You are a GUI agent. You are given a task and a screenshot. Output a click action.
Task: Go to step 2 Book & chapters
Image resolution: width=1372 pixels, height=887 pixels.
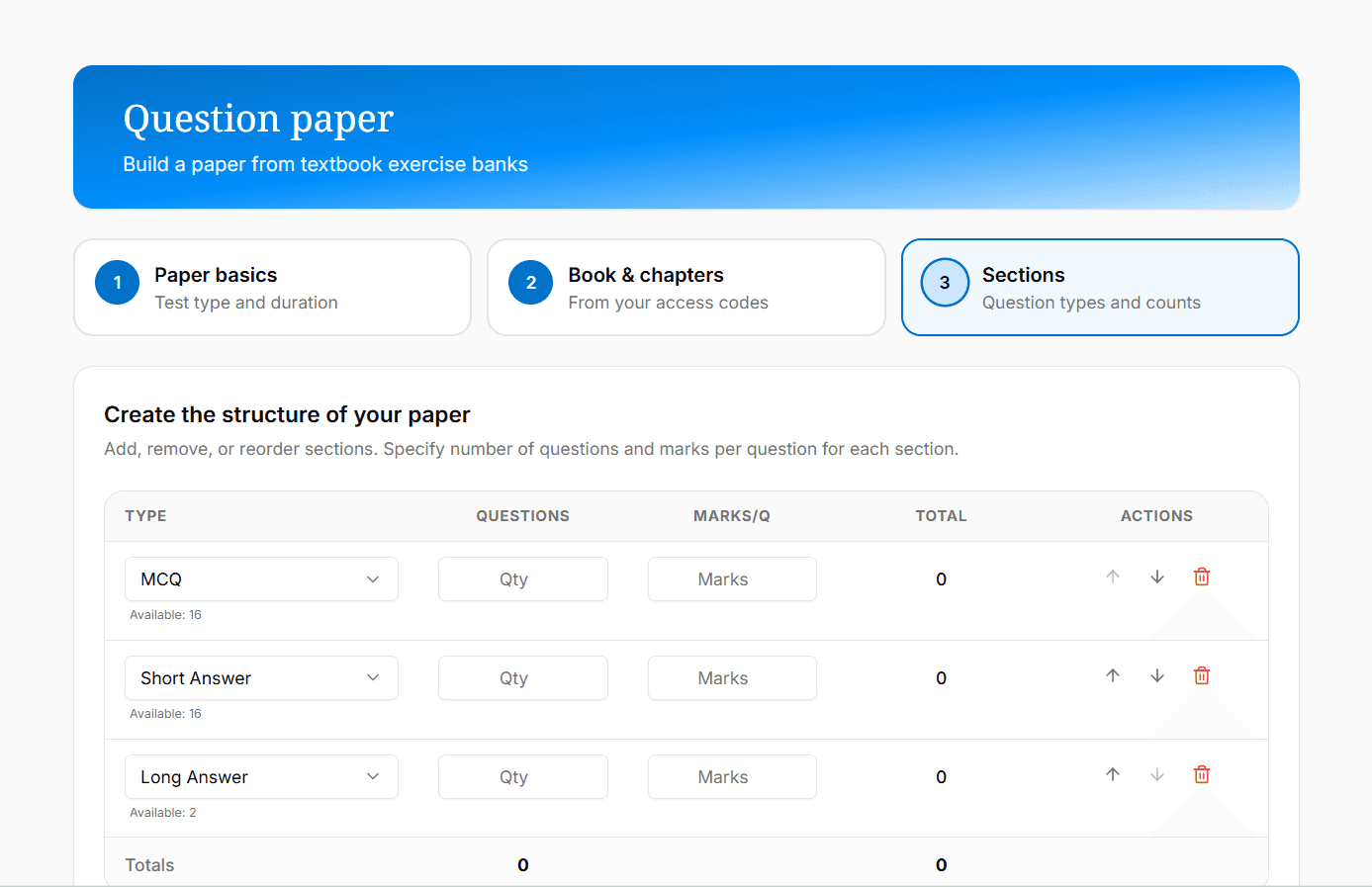pyautogui.click(x=686, y=288)
